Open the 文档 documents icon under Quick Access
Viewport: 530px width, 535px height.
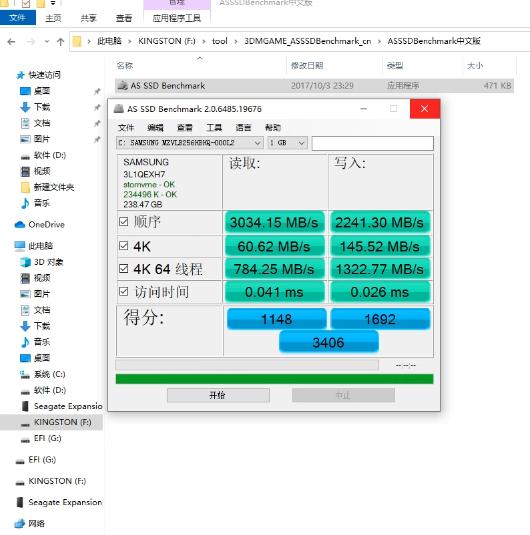click(x=26, y=123)
